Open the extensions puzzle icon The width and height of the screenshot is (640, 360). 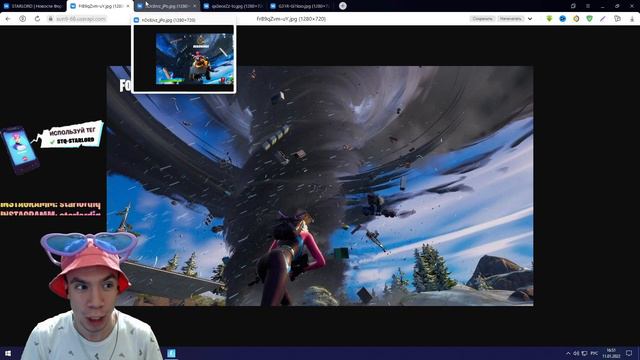point(617,19)
